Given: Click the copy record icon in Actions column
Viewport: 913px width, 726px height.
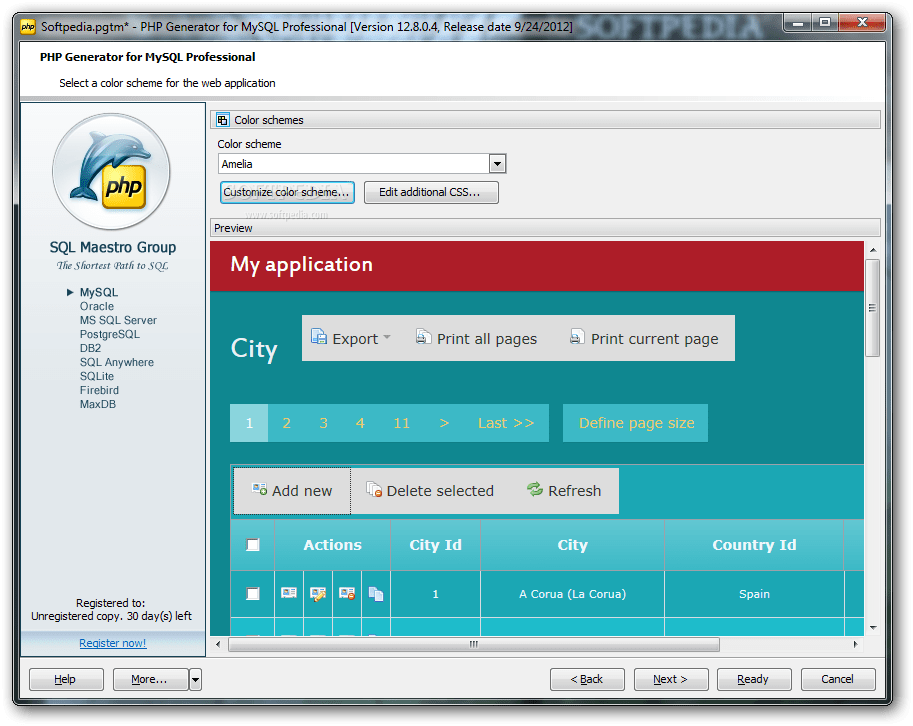Looking at the screenshot, I should point(376,593).
